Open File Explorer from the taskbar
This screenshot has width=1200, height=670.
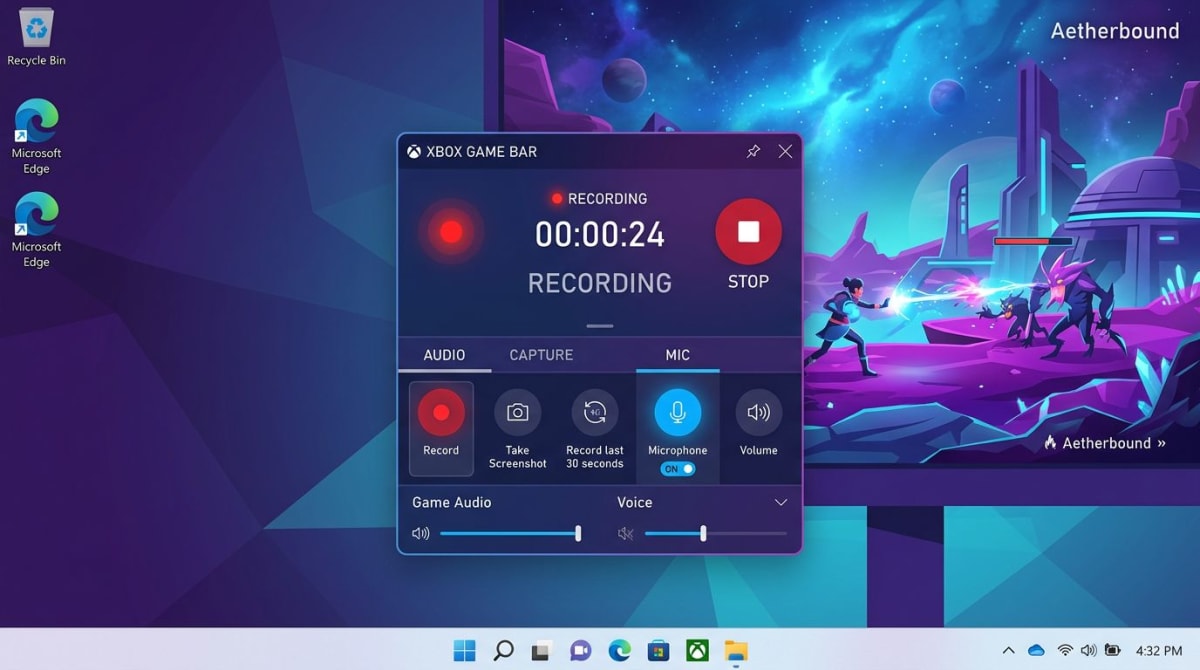point(736,651)
